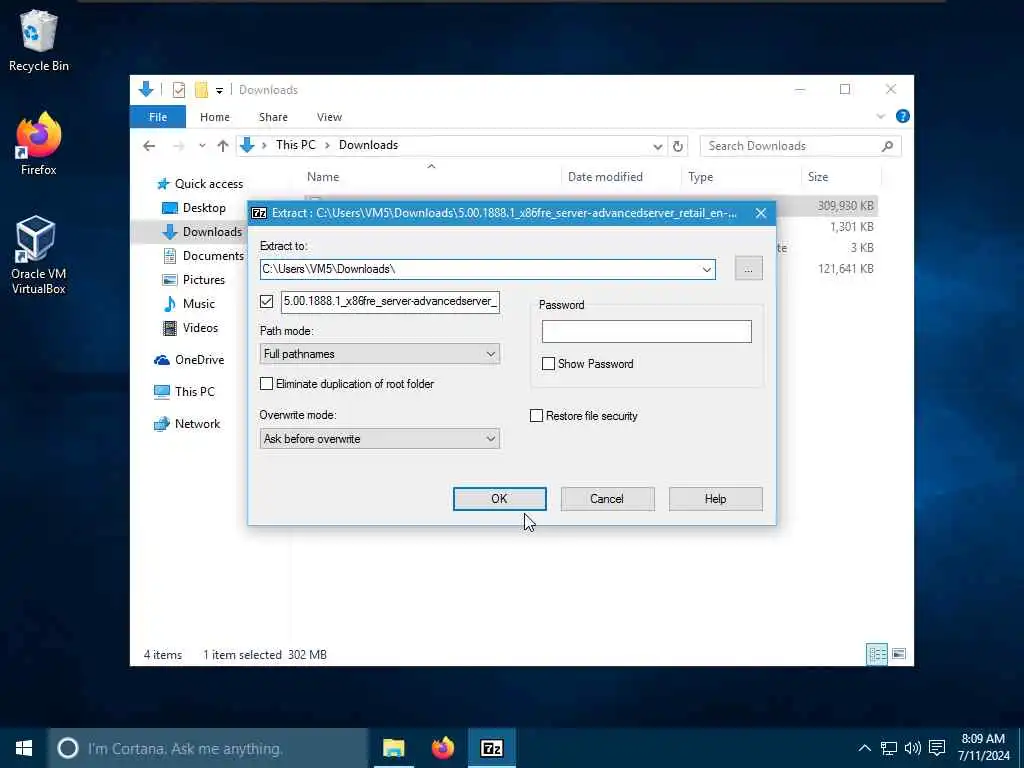Switch to large icons view in status bar

[899, 654]
